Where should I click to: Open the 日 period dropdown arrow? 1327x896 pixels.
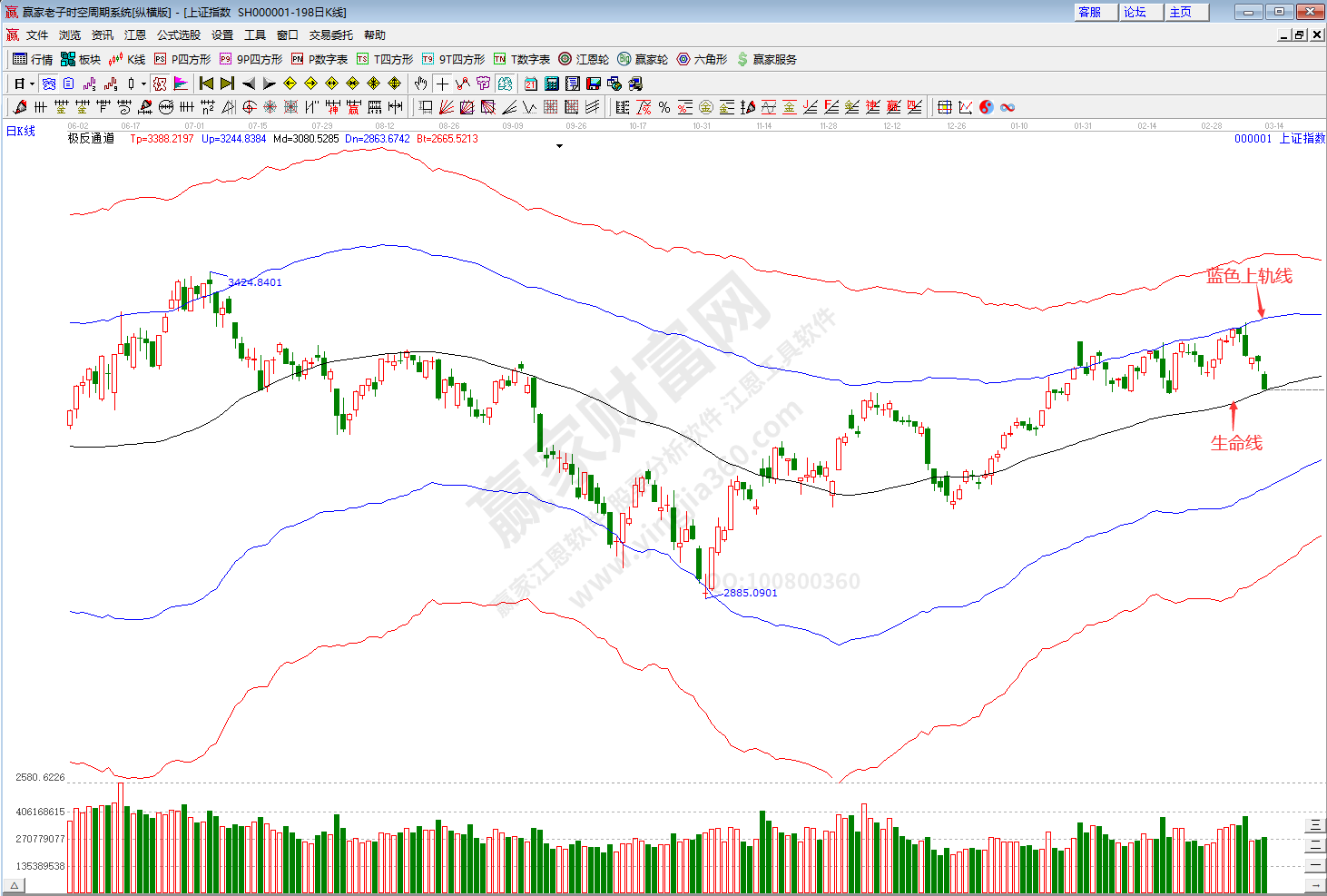click(32, 84)
